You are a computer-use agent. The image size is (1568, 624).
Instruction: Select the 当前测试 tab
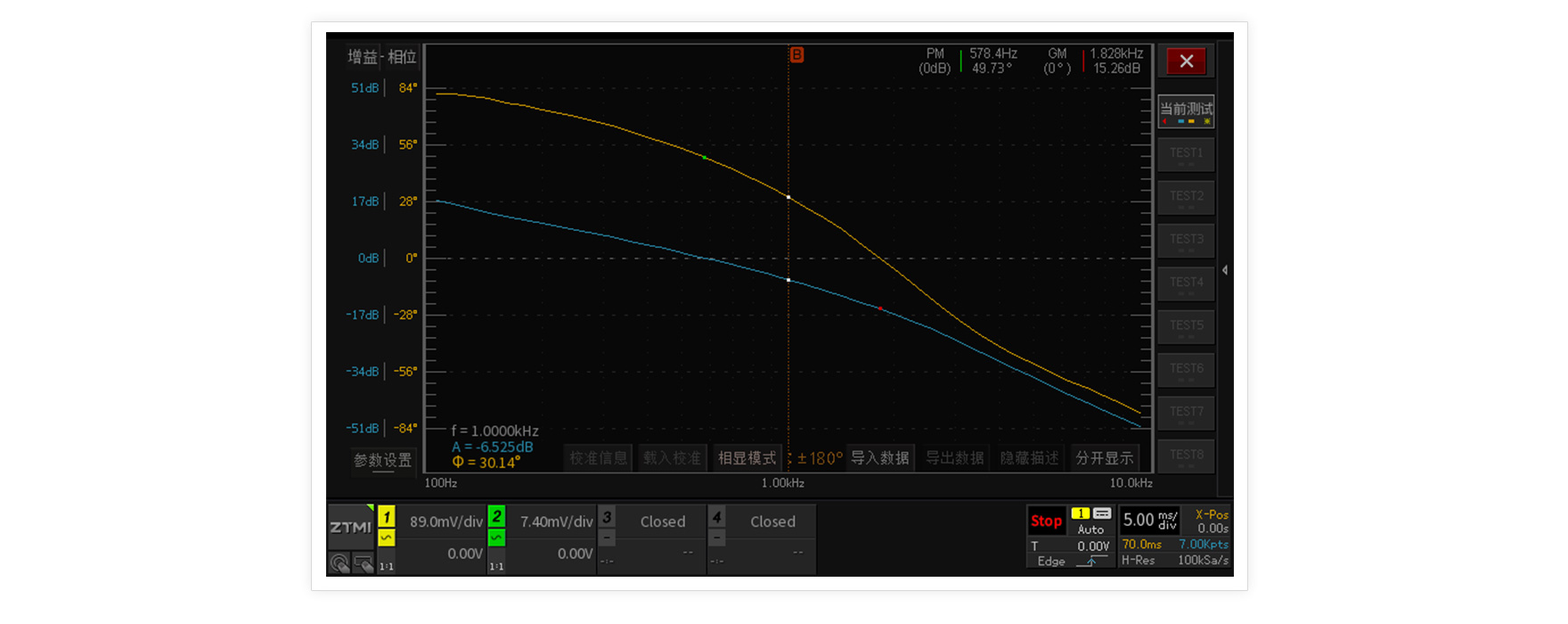click(1186, 111)
